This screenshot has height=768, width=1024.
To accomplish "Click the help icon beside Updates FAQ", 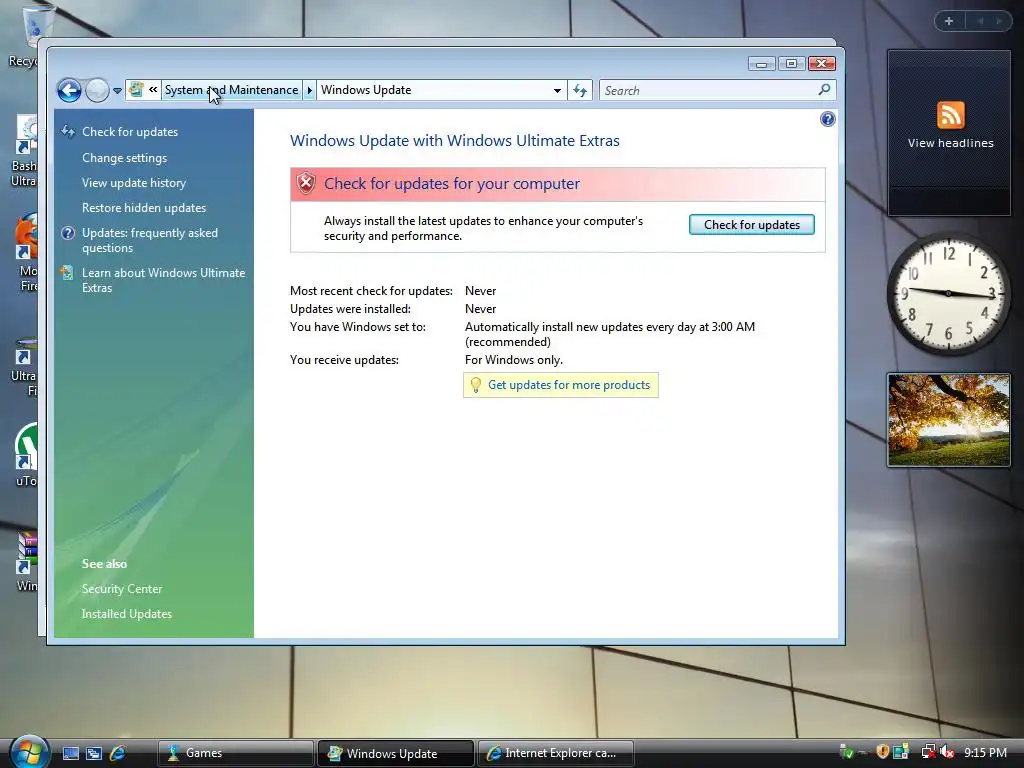I will coord(68,233).
